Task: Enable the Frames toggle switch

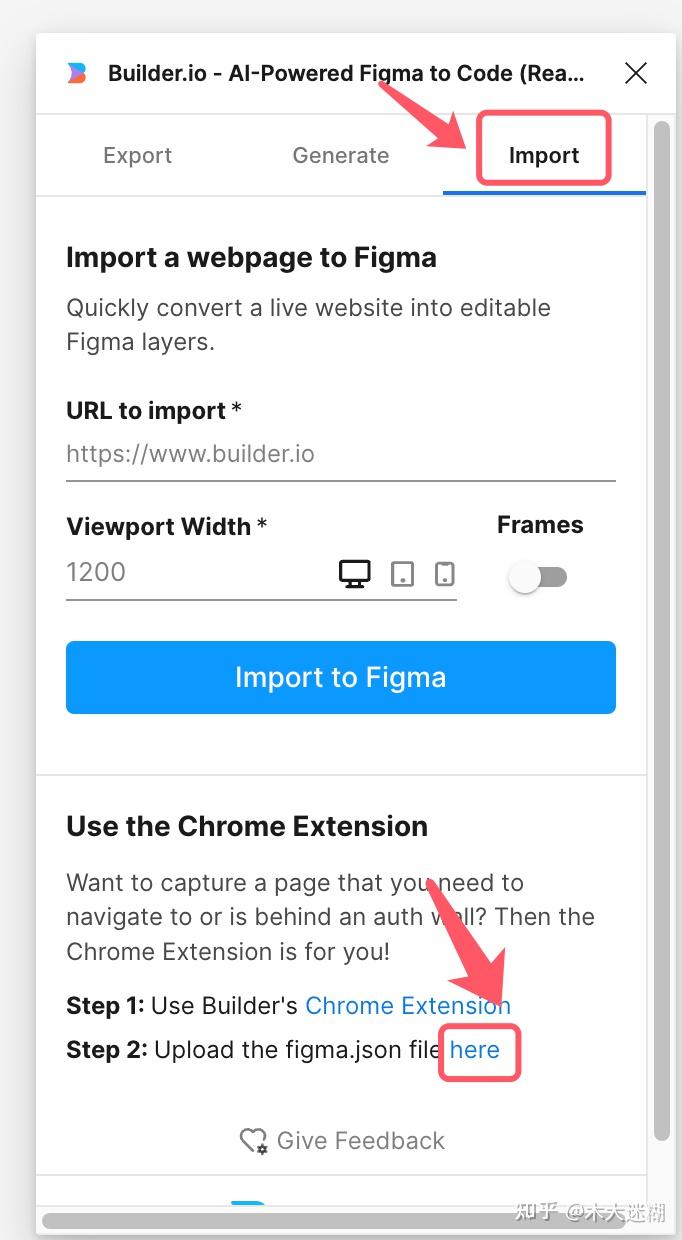Action: 539,577
